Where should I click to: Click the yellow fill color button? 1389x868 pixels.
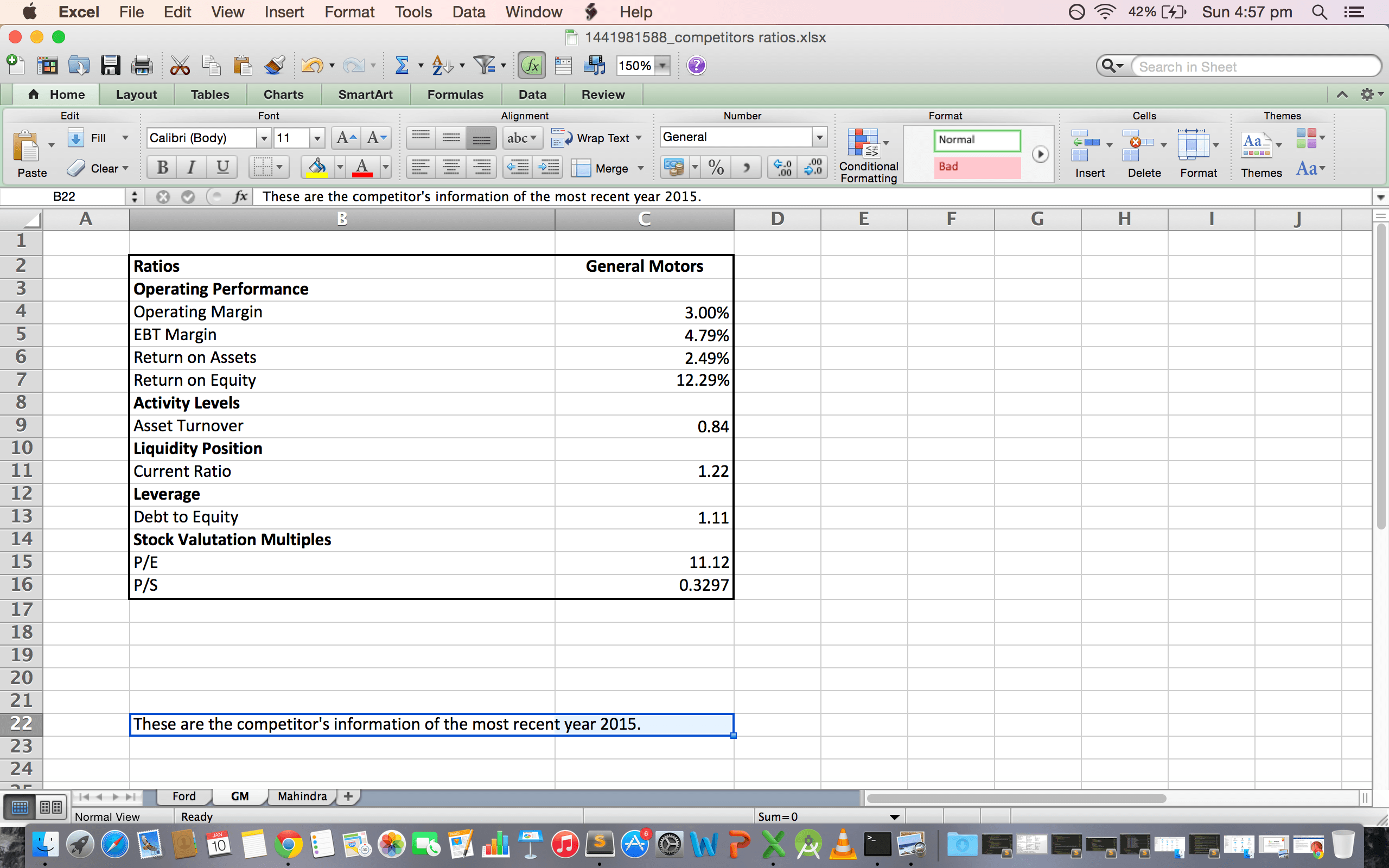317,168
